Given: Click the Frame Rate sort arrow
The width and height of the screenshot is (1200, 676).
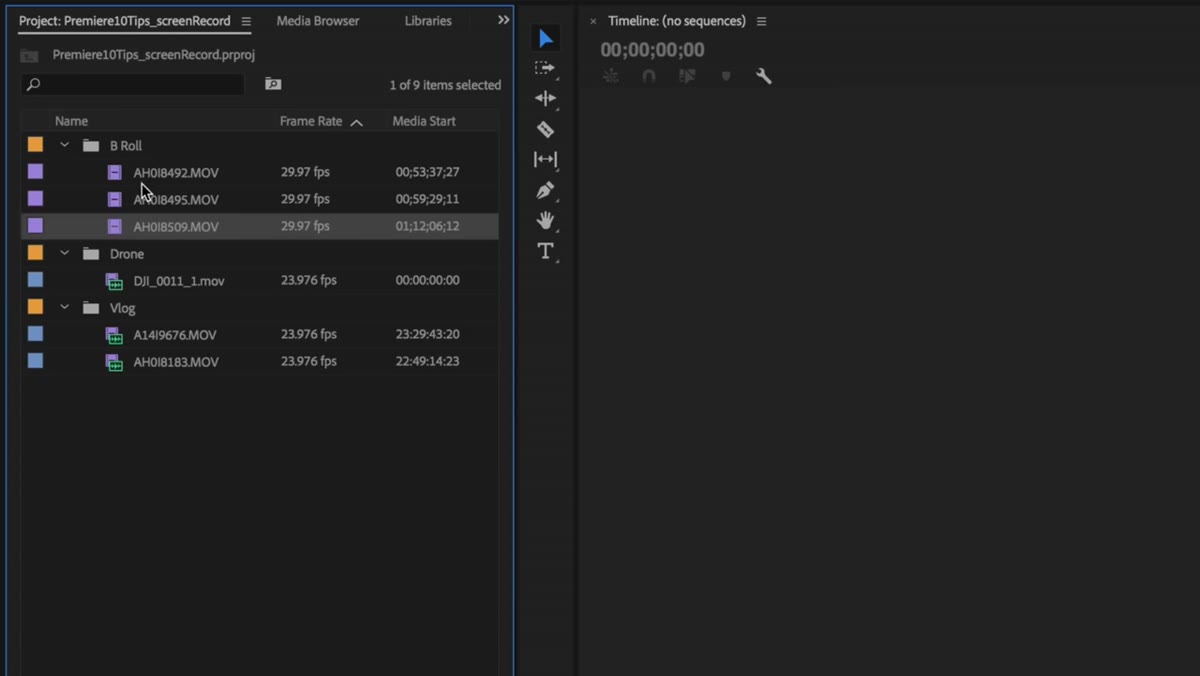Looking at the screenshot, I should click(x=357, y=122).
